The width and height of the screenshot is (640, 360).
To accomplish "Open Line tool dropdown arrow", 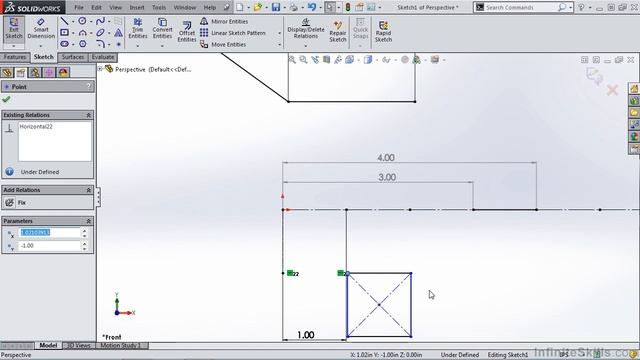I will click(x=73, y=21).
